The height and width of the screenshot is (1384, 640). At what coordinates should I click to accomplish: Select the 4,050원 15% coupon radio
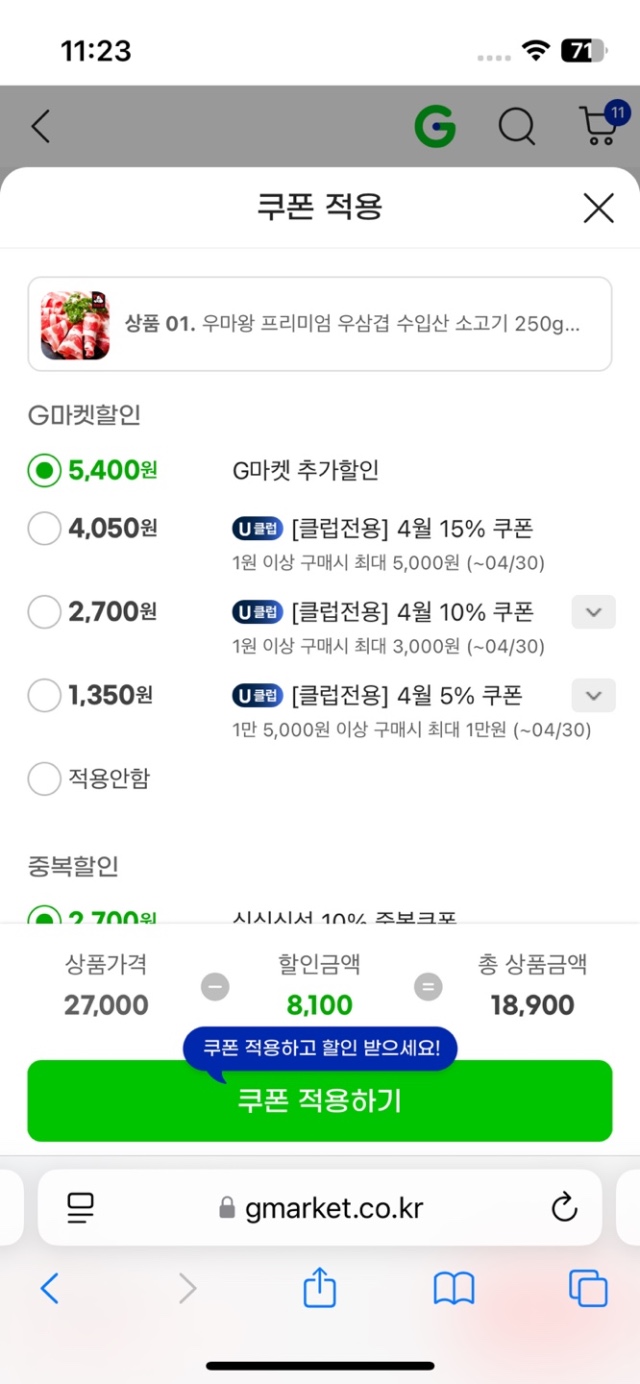[45, 529]
